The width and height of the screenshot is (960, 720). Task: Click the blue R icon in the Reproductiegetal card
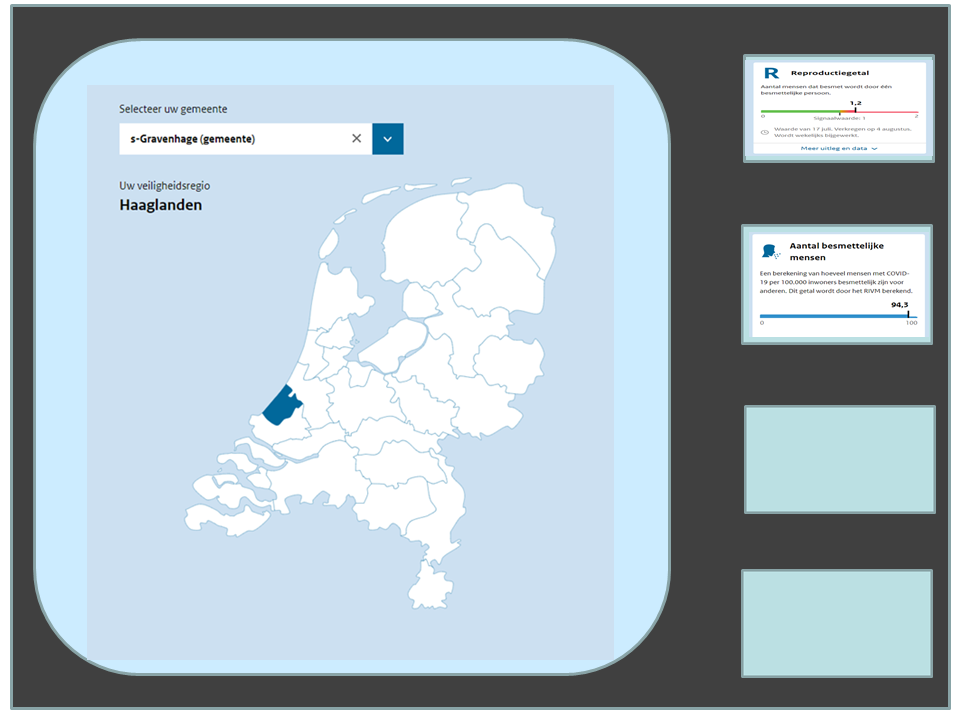tap(771, 73)
